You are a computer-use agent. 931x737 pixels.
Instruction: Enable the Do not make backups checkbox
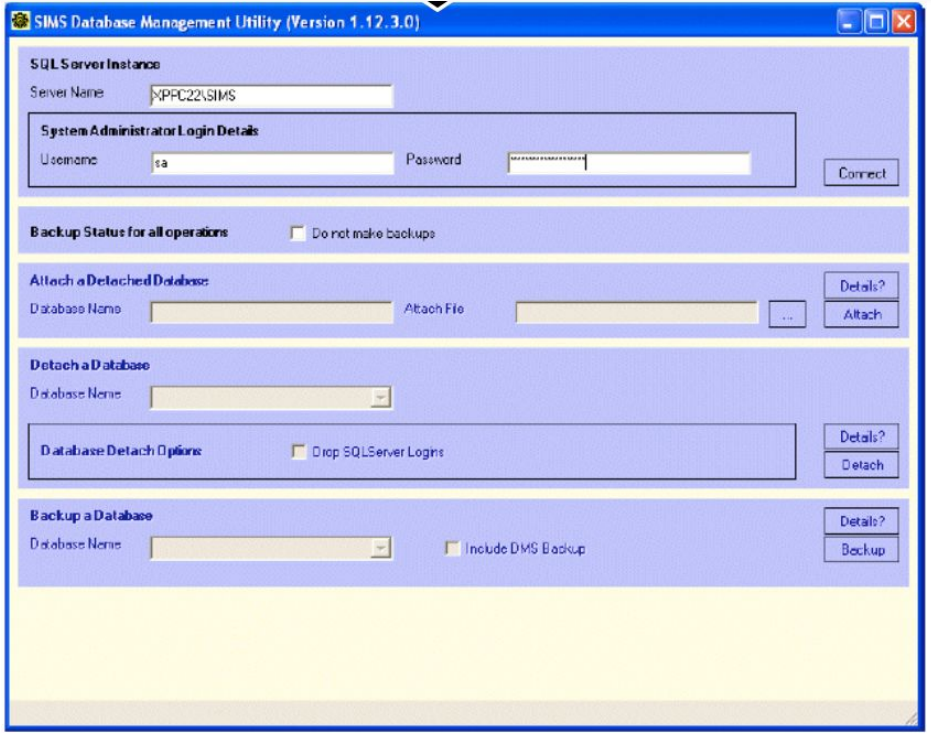(297, 234)
